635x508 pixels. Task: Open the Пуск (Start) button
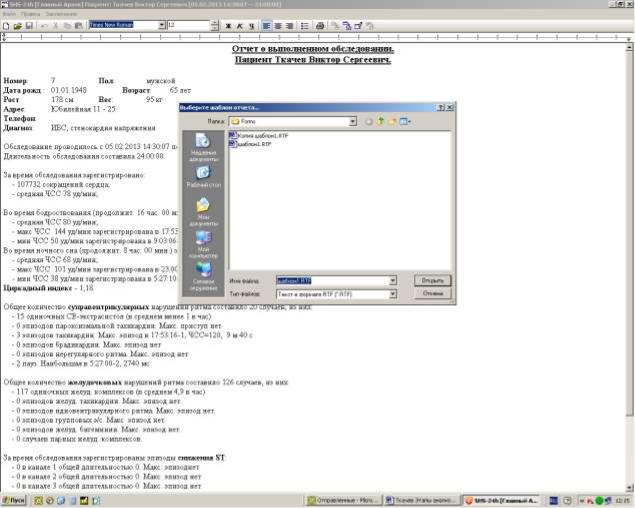[x=14, y=500]
